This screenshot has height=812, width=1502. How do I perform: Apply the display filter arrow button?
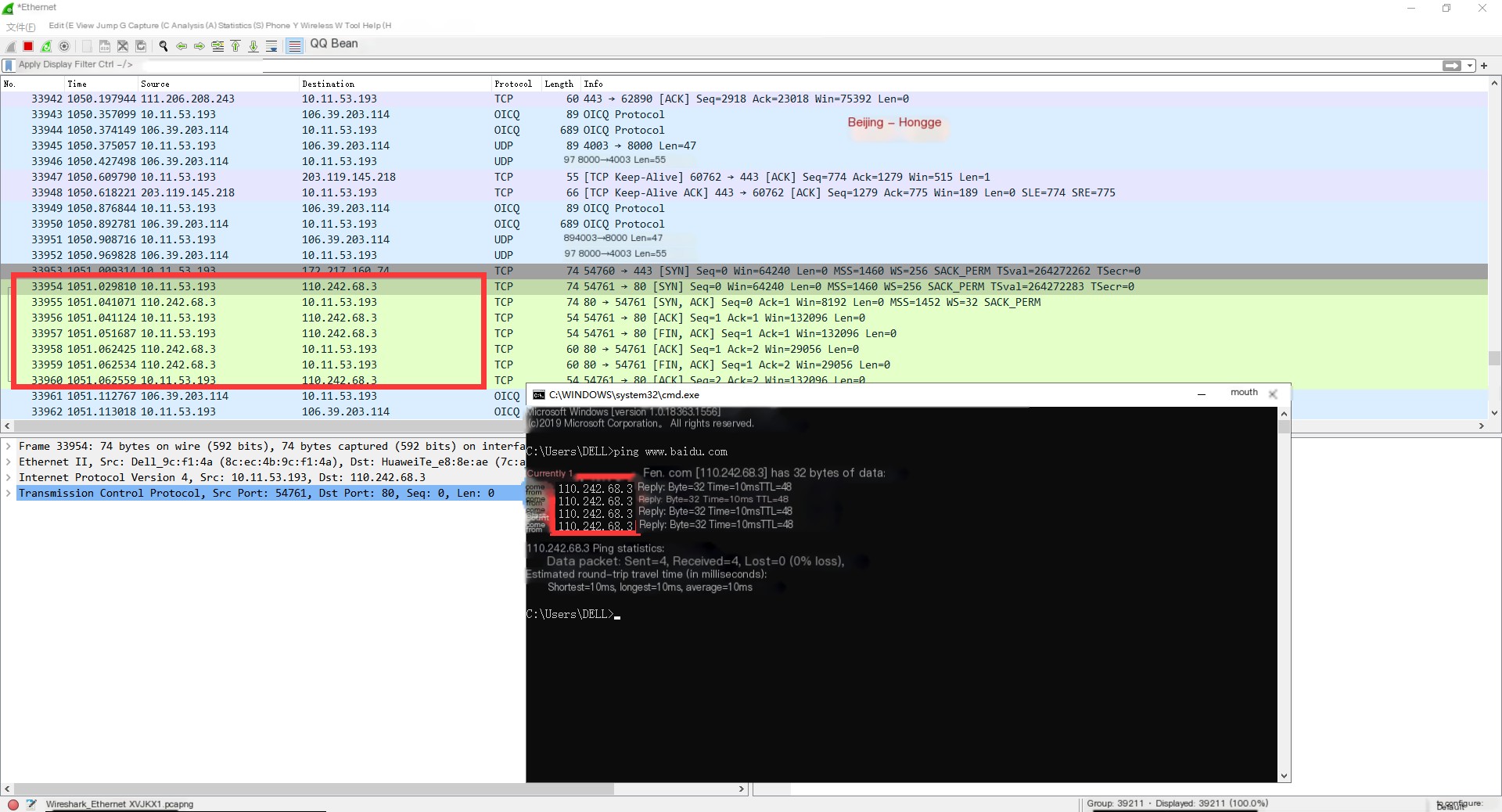pos(1452,66)
